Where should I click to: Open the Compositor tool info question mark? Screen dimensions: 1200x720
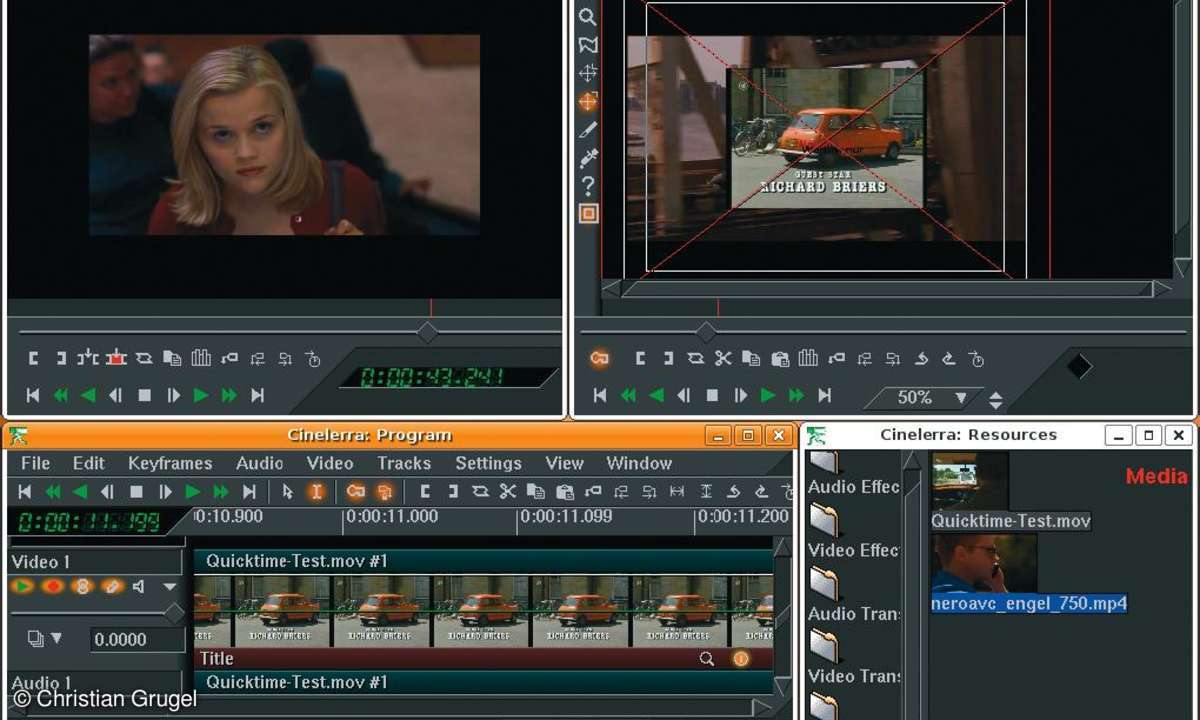[x=588, y=186]
